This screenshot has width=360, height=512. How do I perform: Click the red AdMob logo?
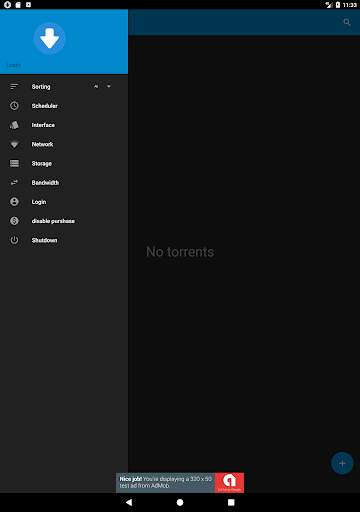click(229, 482)
